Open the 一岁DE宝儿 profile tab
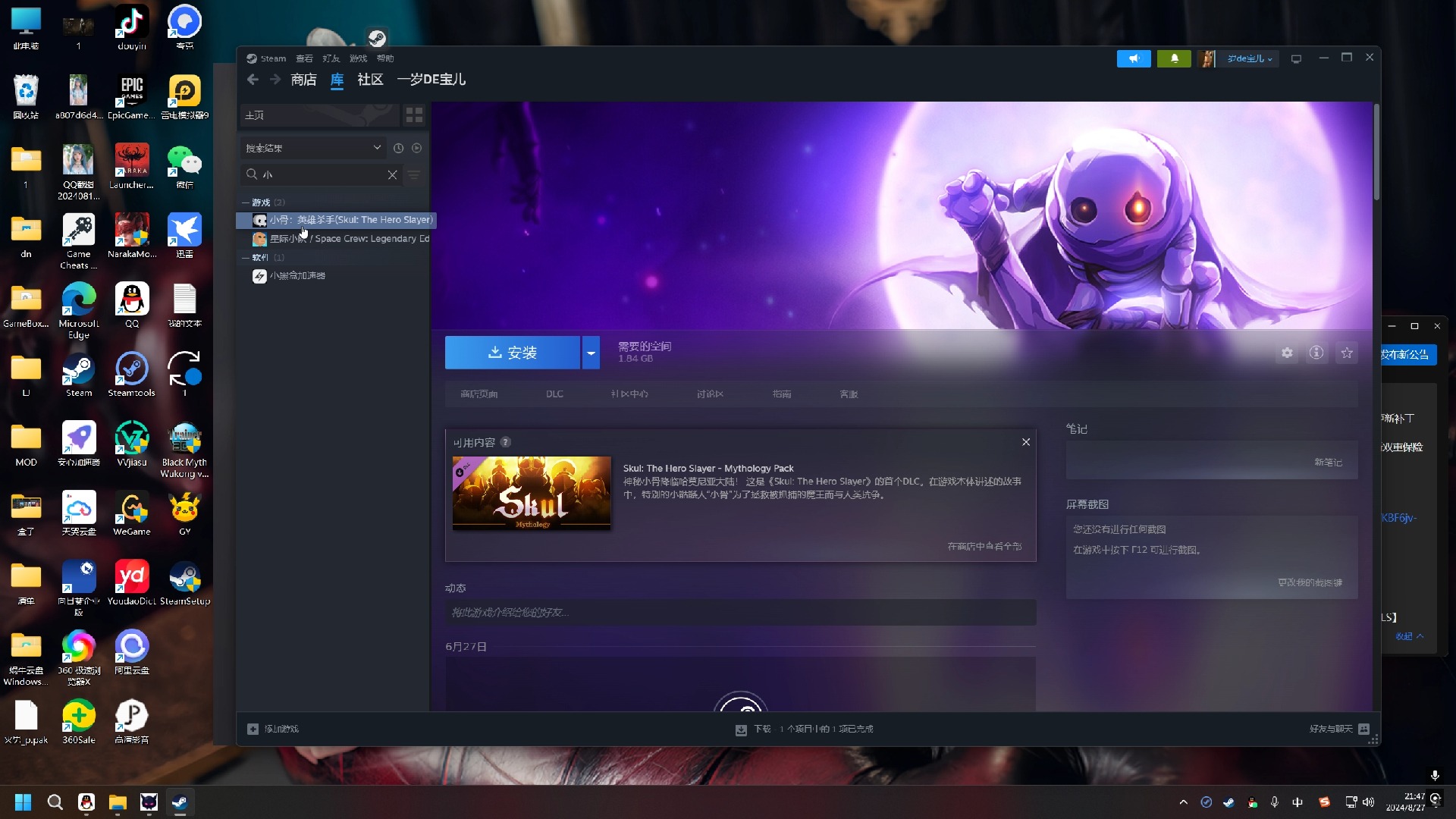 [x=431, y=80]
